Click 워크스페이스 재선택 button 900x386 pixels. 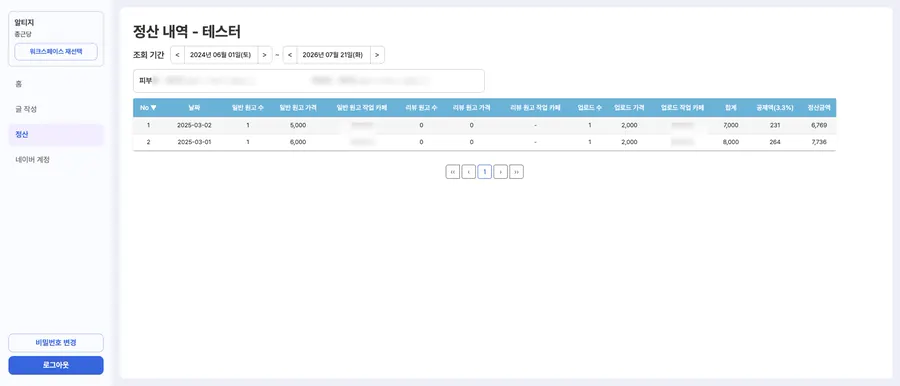56,51
